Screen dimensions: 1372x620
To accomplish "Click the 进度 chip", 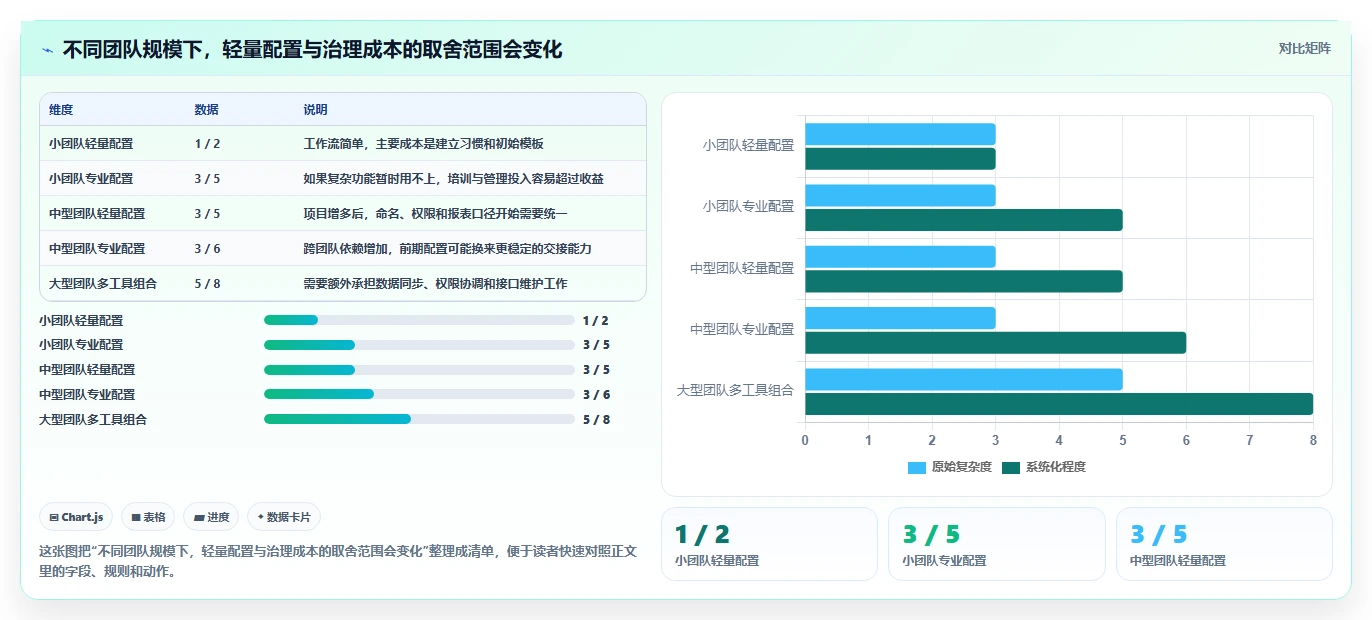I will [x=211, y=517].
